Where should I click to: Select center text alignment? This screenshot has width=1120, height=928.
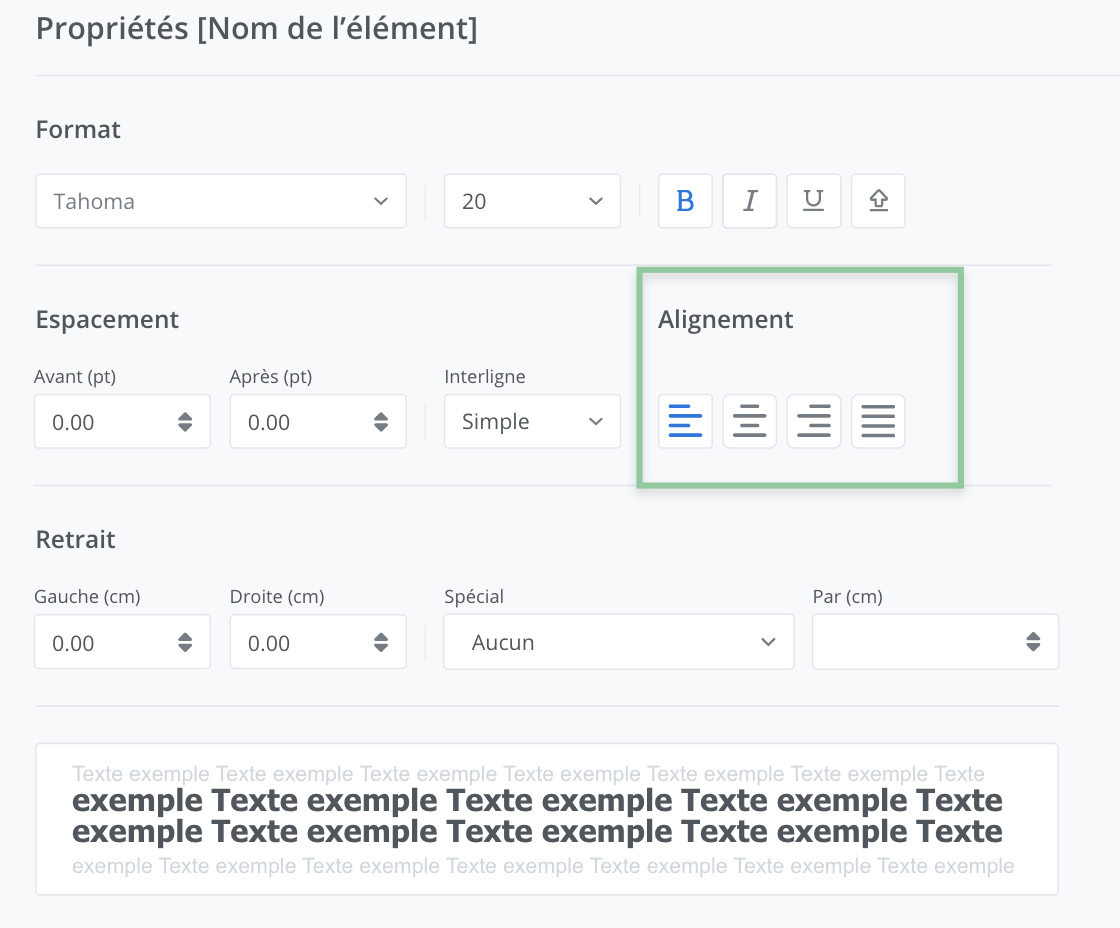(749, 421)
